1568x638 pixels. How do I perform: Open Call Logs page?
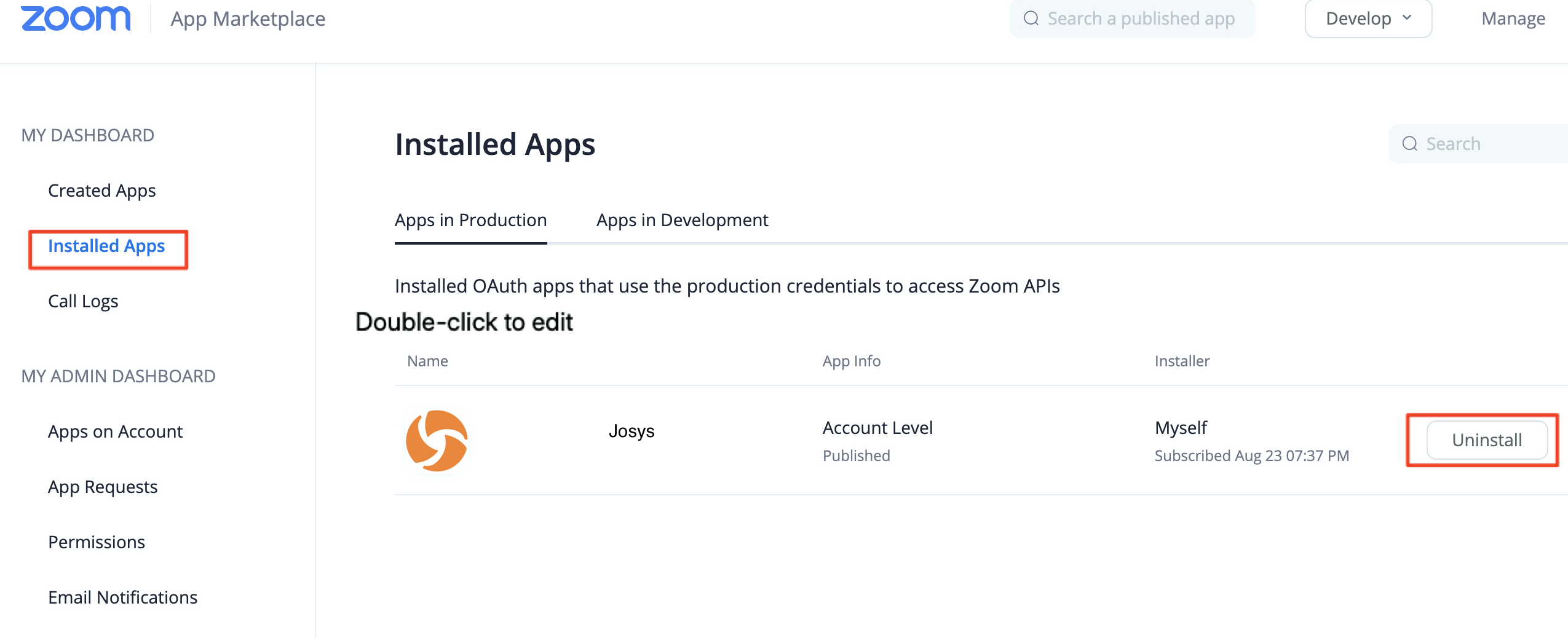(83, 301)
